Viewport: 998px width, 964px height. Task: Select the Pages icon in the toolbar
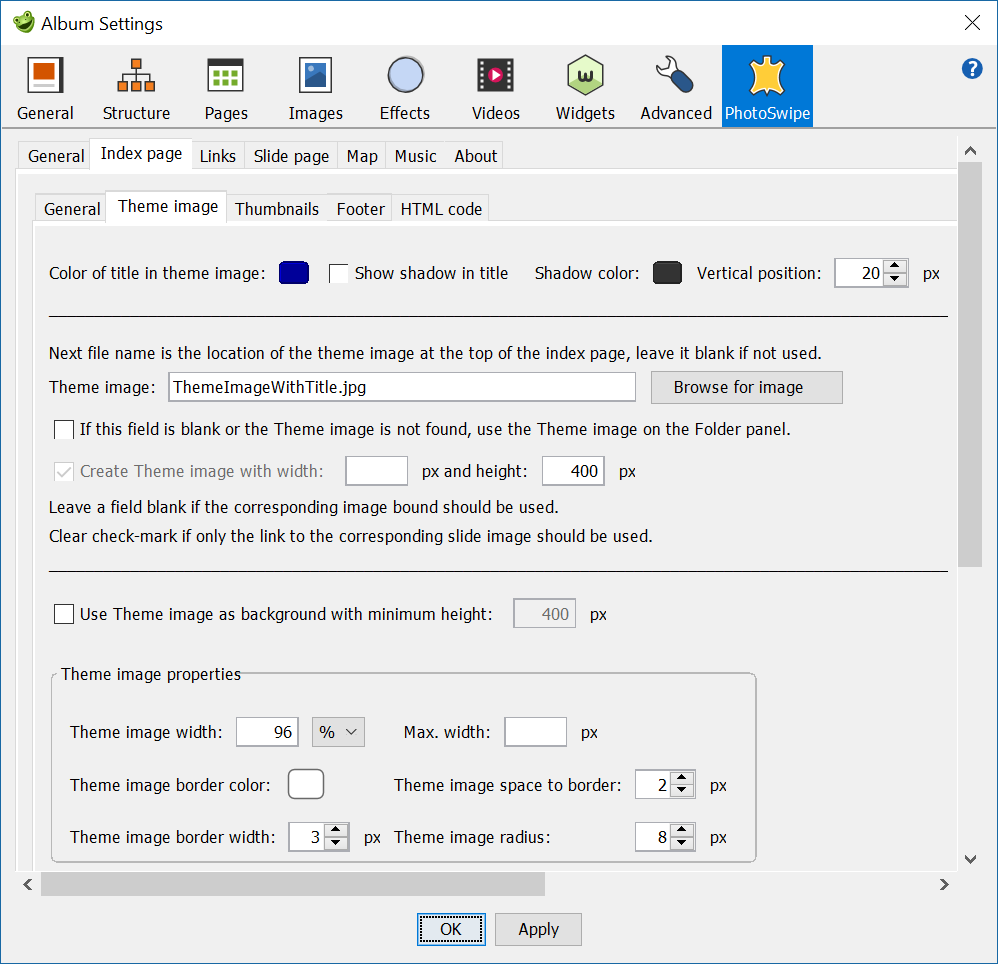[x=225, y=85]
